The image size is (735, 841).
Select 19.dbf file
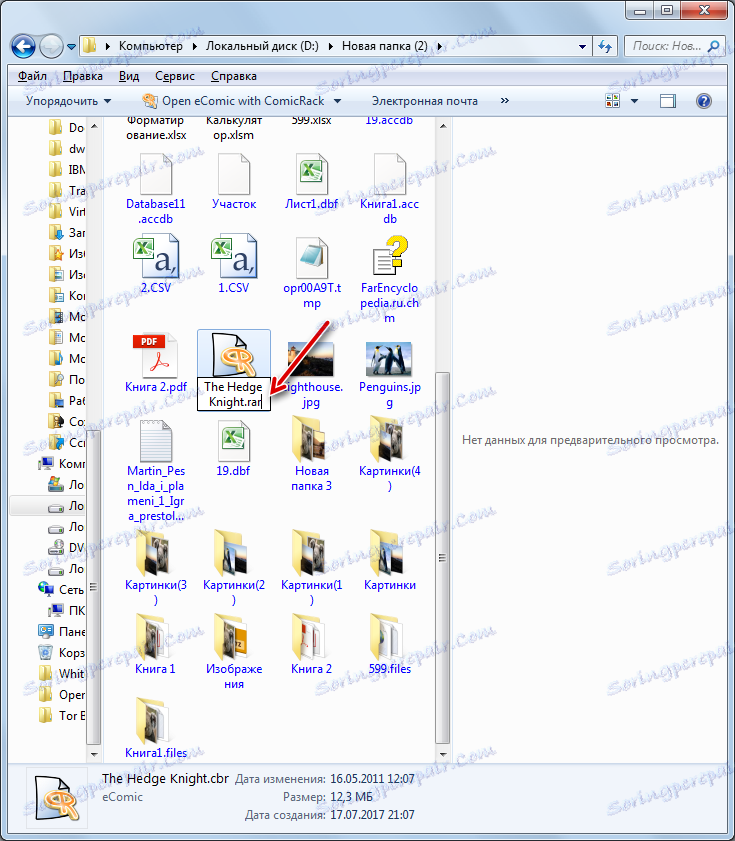point(234,448)
